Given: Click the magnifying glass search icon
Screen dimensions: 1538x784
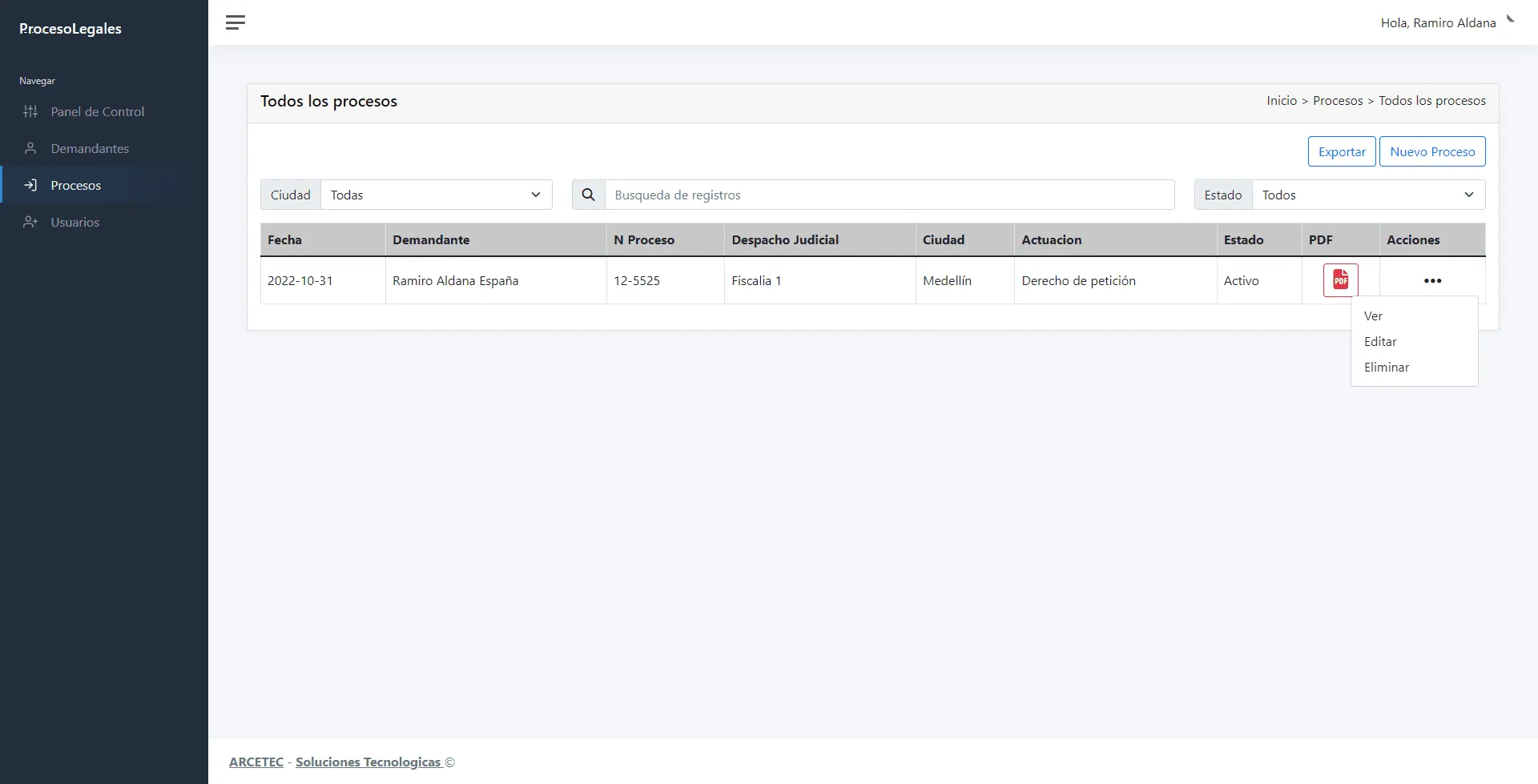Looking at the screenshot, I should tap(588, 195).
